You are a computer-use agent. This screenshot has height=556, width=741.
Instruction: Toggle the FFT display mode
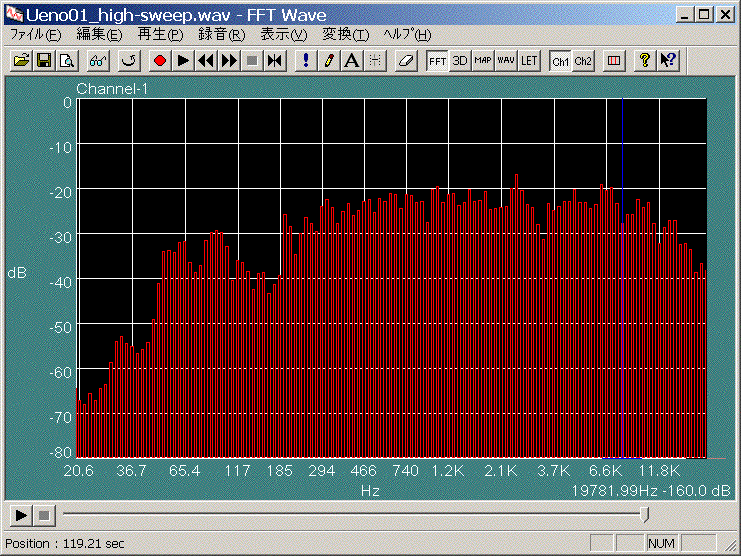pyautogui.click(x=437, y=61)
